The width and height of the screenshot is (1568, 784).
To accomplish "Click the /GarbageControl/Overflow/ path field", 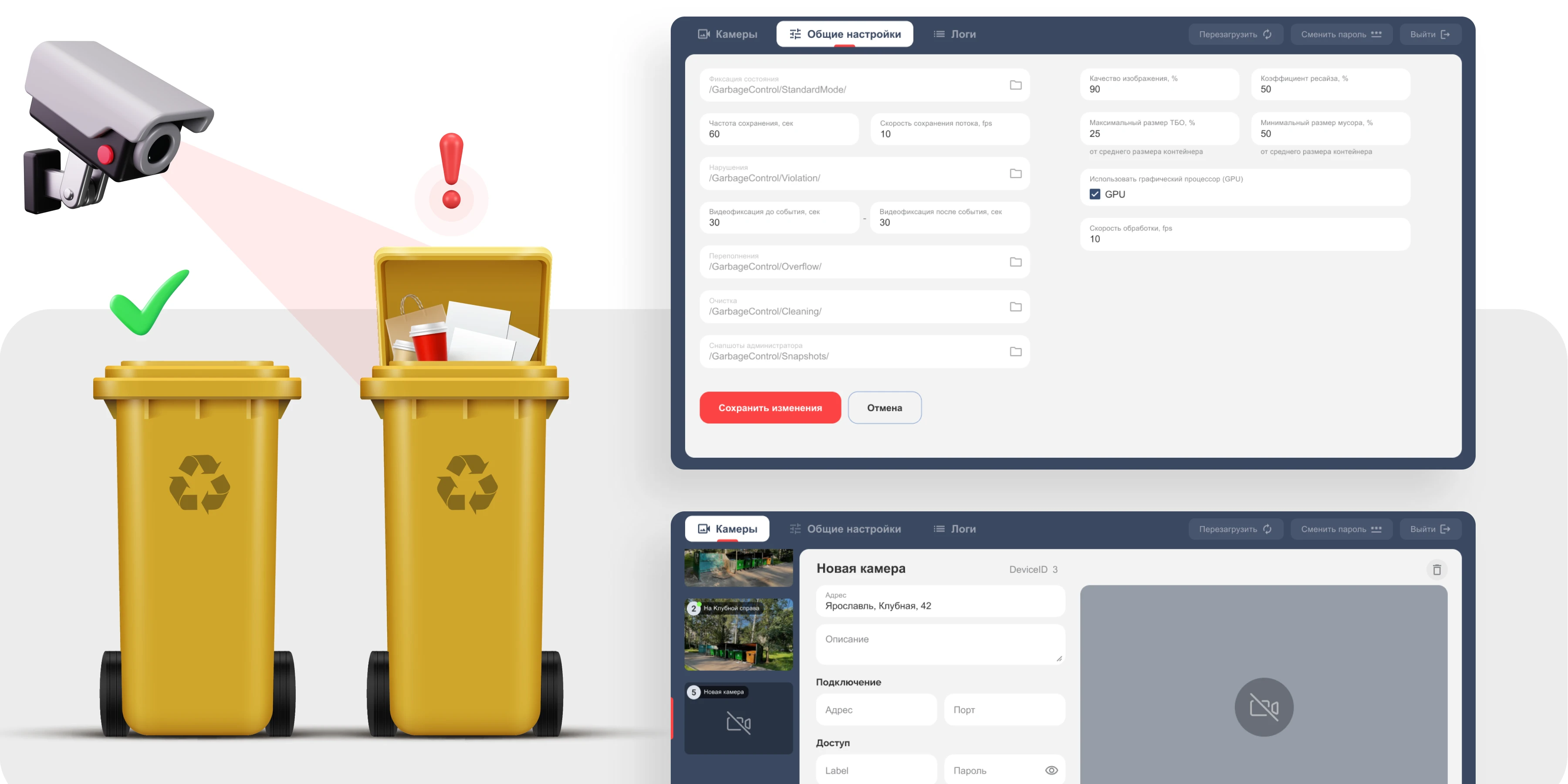I will [865, 262].
